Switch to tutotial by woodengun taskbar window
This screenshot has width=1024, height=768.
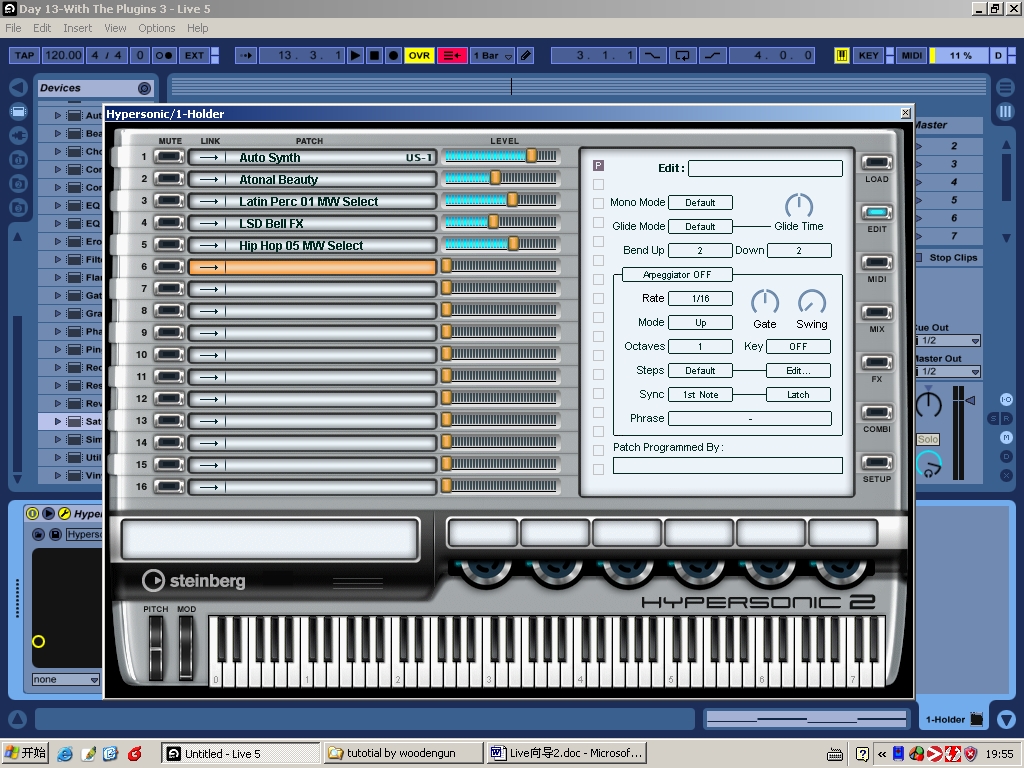[x=404, y=753]
